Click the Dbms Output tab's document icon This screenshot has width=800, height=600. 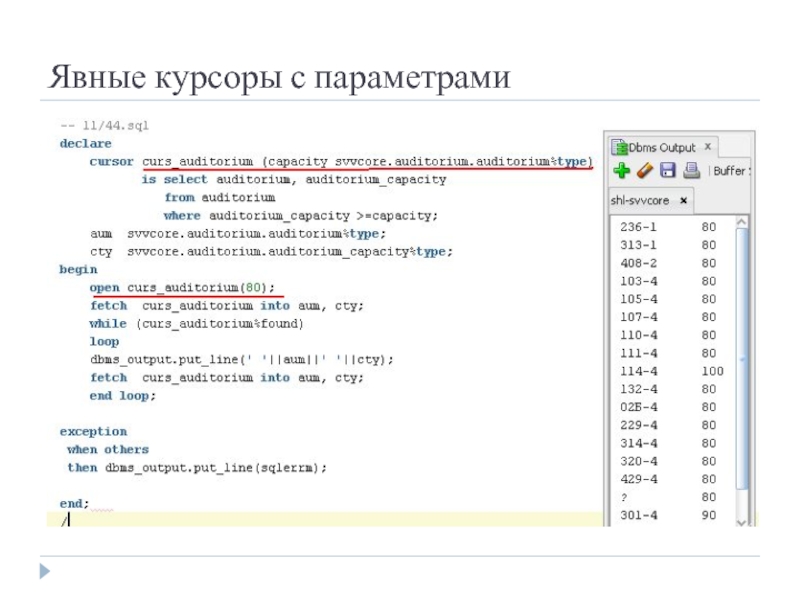pos(618,147)
